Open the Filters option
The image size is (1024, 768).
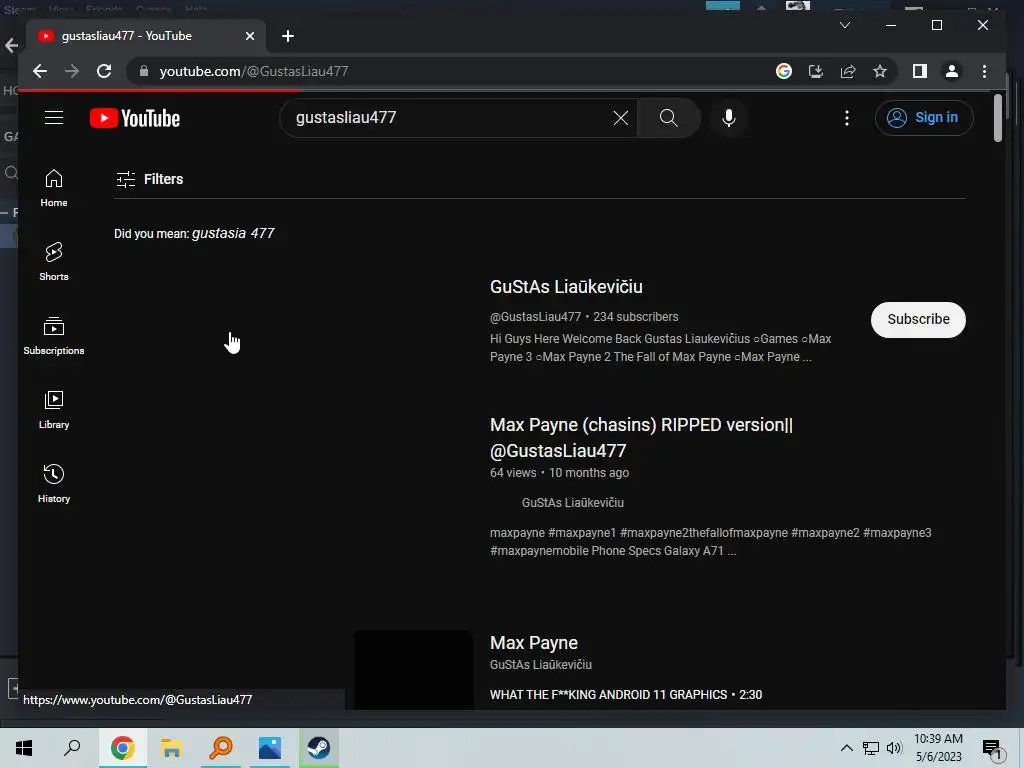(150, 179)
